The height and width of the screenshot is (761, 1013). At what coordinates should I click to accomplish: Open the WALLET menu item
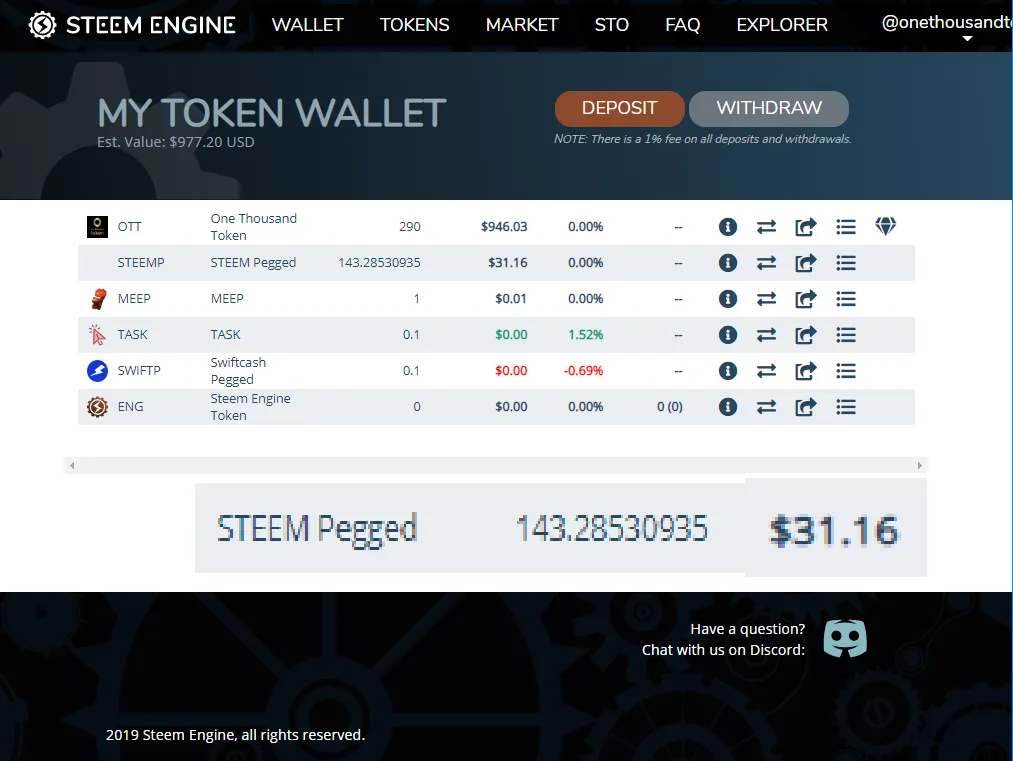tap(308, 25)
